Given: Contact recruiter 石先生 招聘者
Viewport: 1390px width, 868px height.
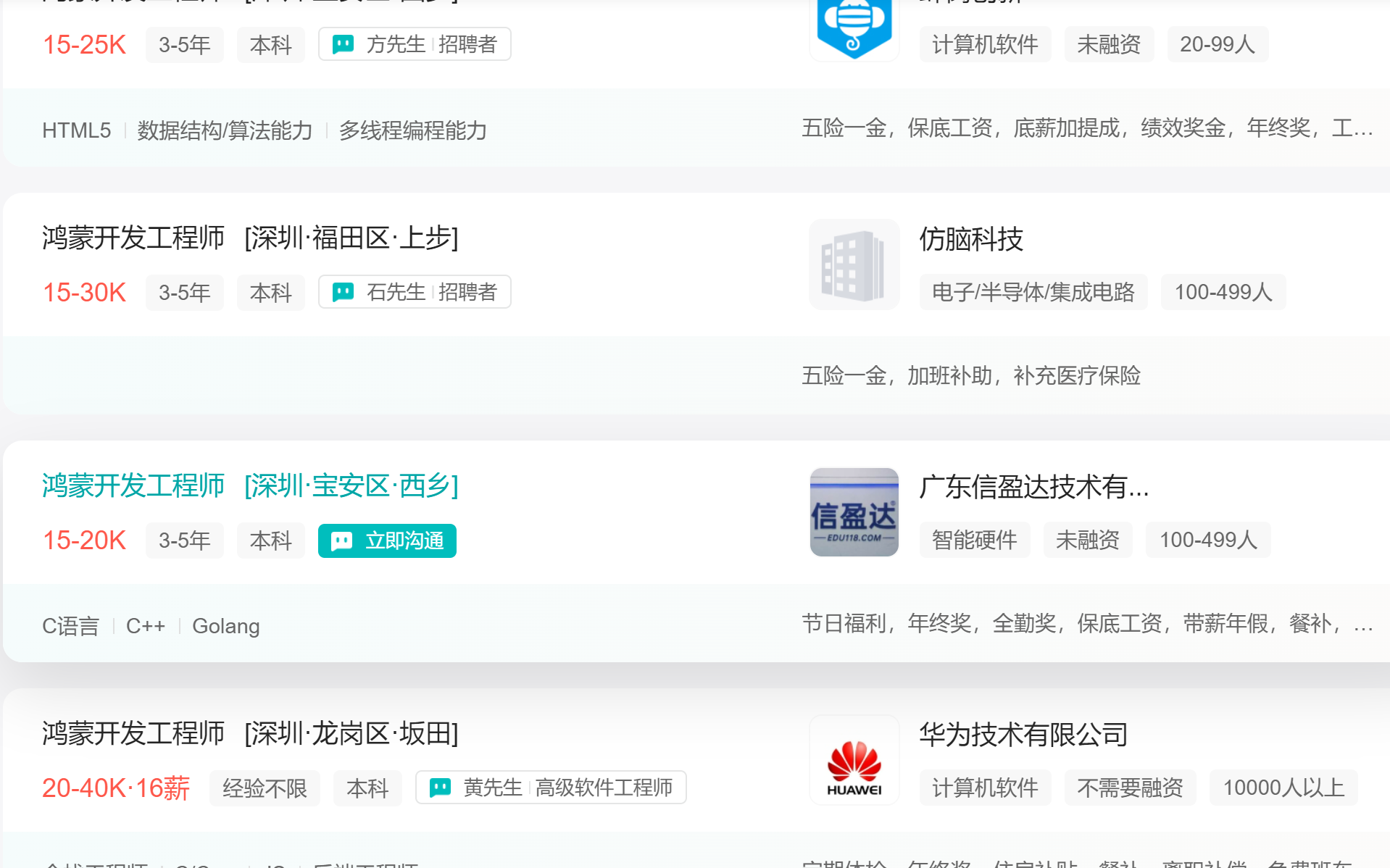Looking at the screenshot, I should point(415,292).
